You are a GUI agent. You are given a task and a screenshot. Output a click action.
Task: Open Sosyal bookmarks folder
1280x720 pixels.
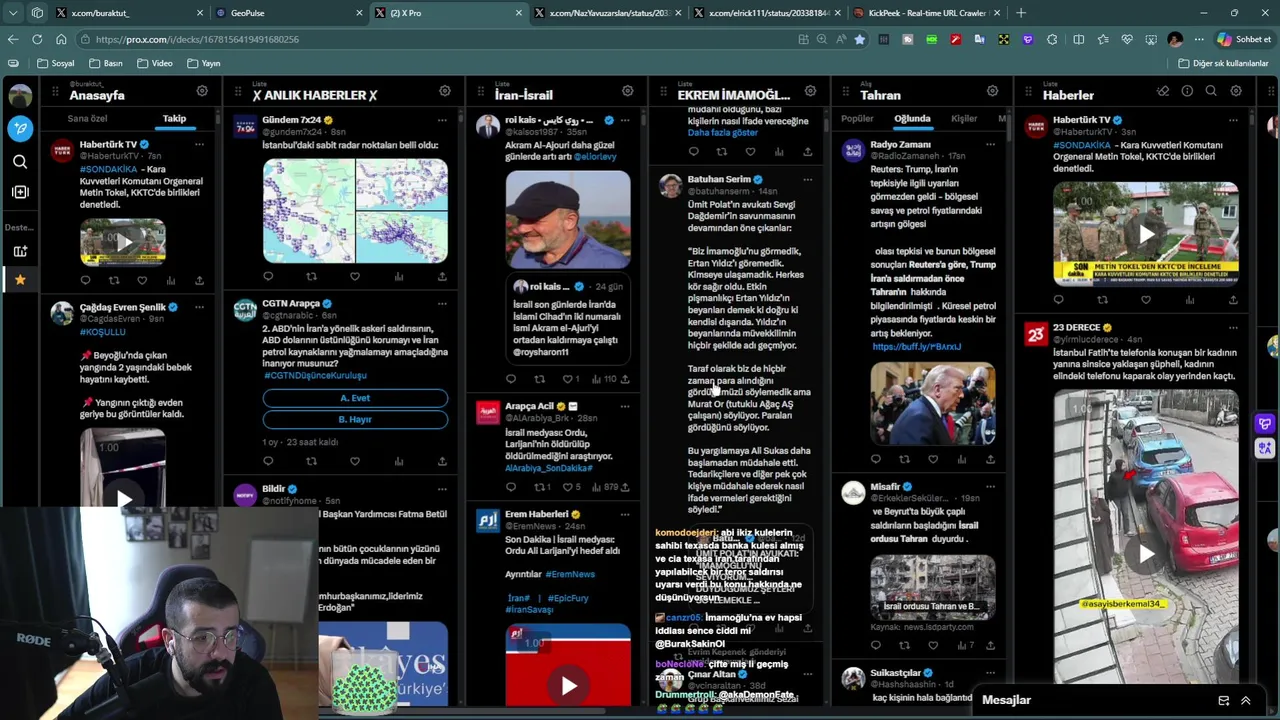click(55, 63)
